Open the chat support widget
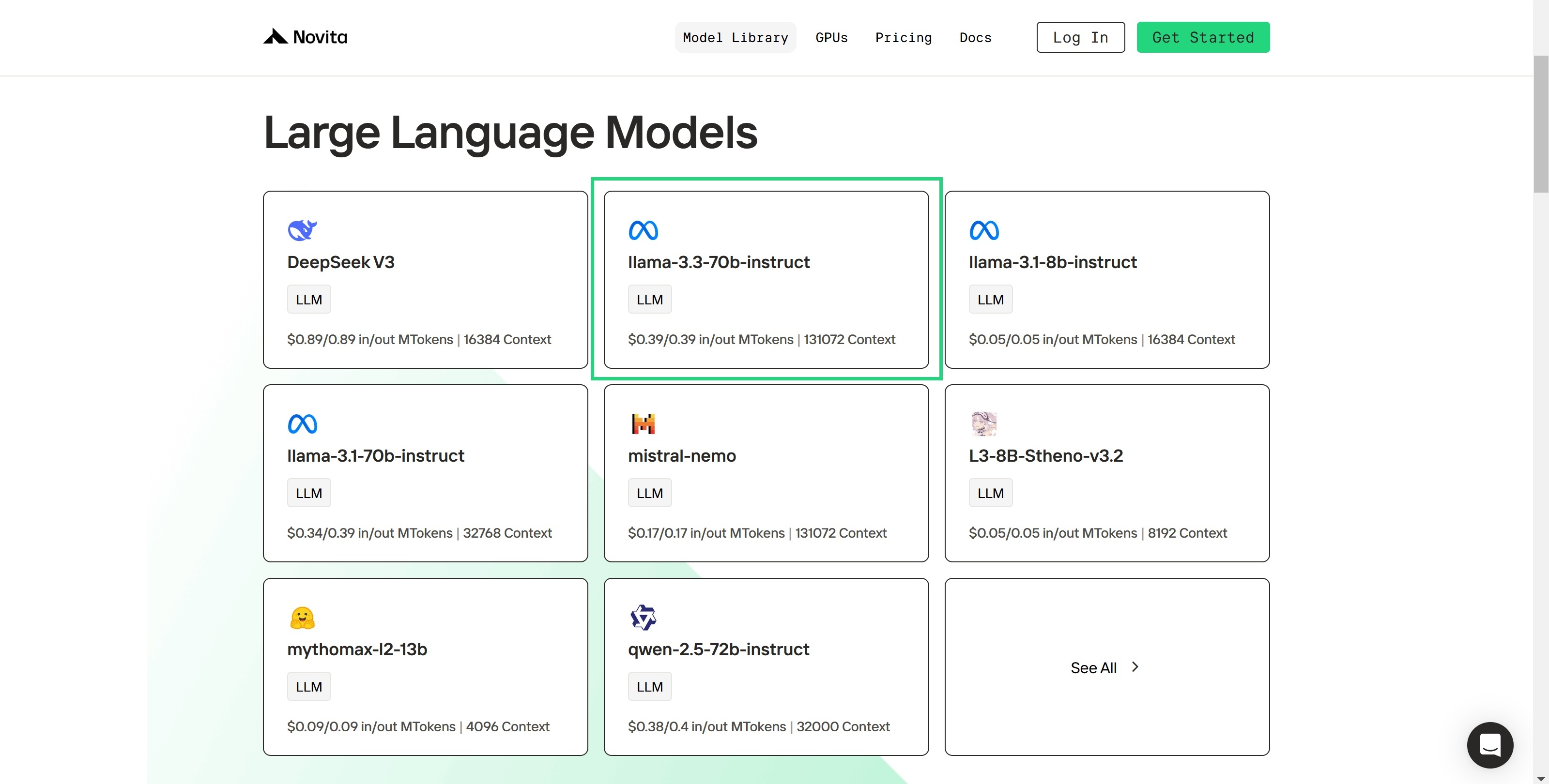Image resolution: width=1549 pixels, height=784 pixels. pyautogui.click(x=1489, y=745)
